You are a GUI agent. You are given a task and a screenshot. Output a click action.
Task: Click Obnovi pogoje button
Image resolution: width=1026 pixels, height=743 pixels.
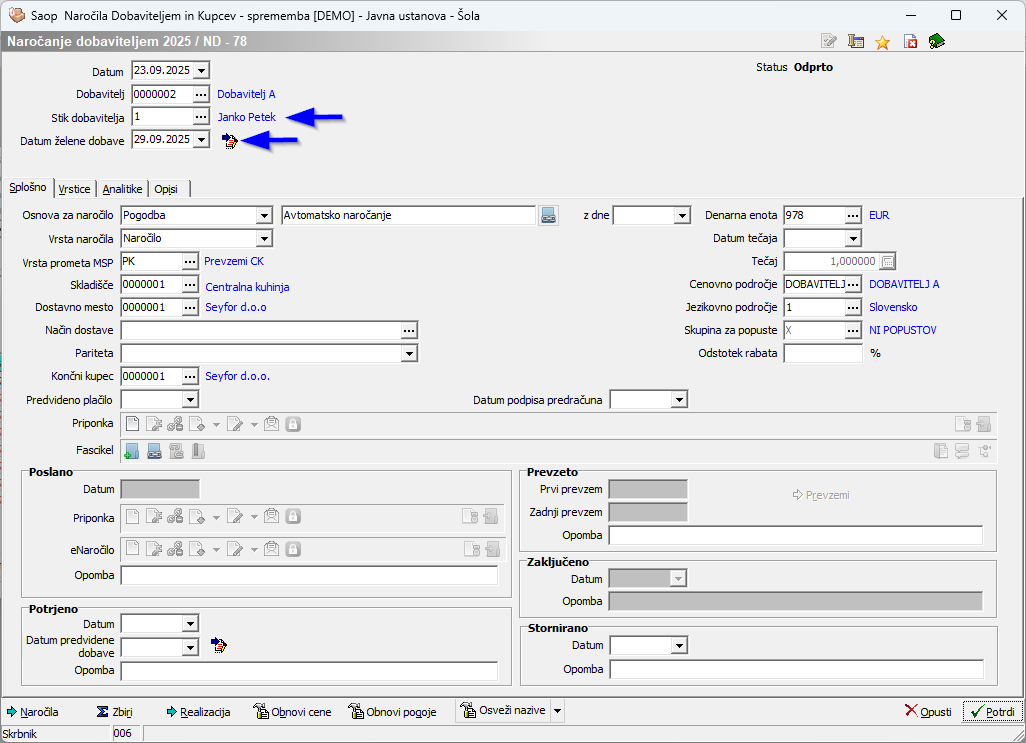coord(392,712)
